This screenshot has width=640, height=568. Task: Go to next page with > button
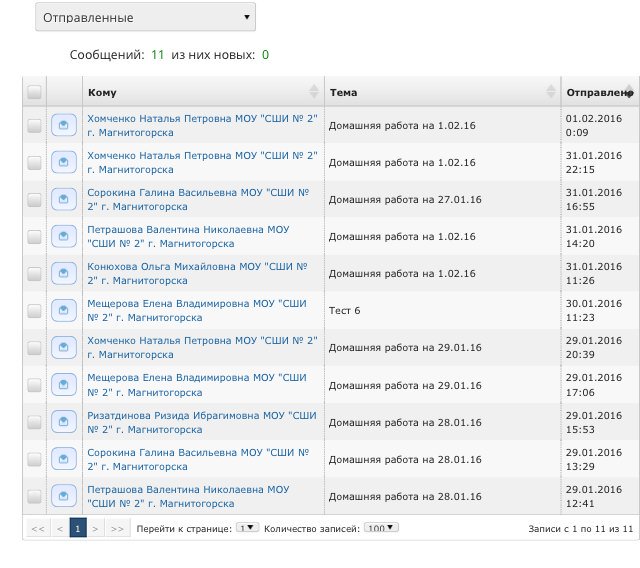click(96, 528)
